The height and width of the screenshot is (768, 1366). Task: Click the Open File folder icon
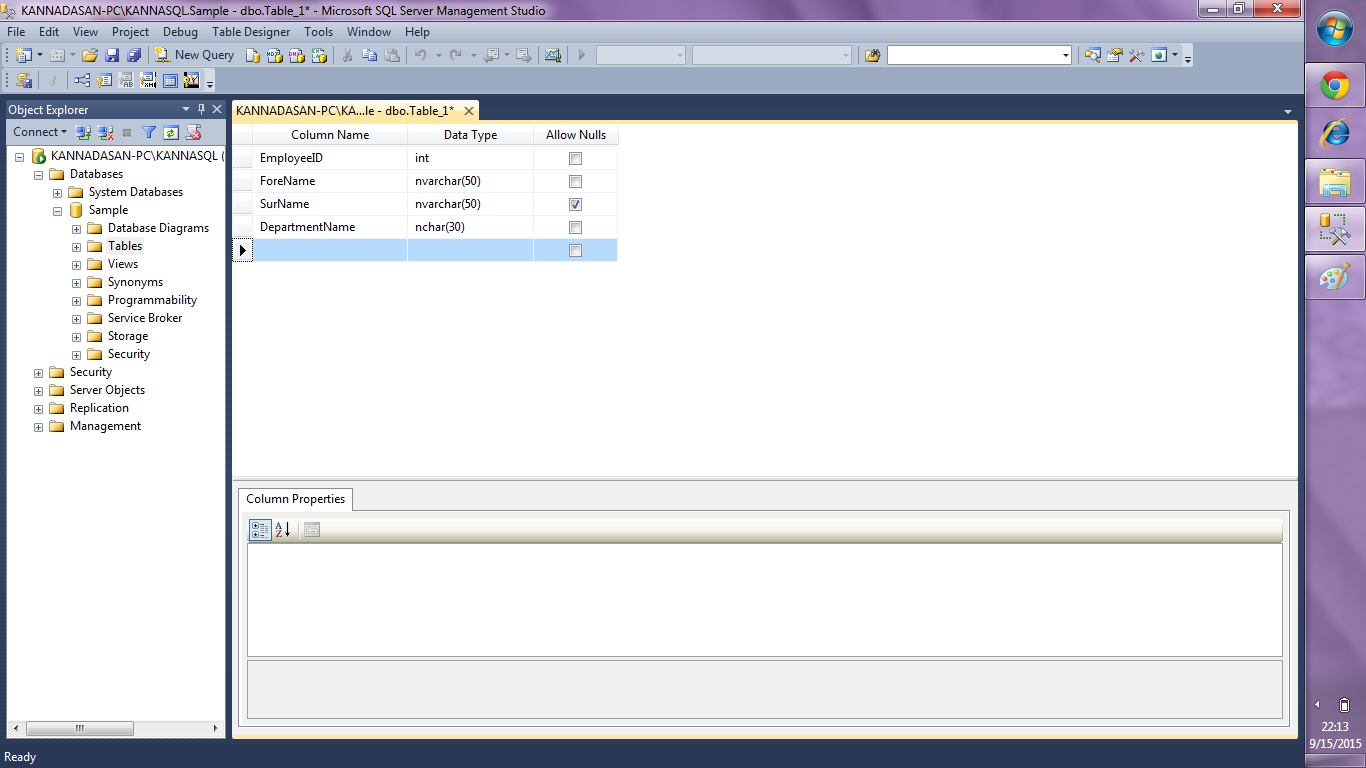[90, 55]
